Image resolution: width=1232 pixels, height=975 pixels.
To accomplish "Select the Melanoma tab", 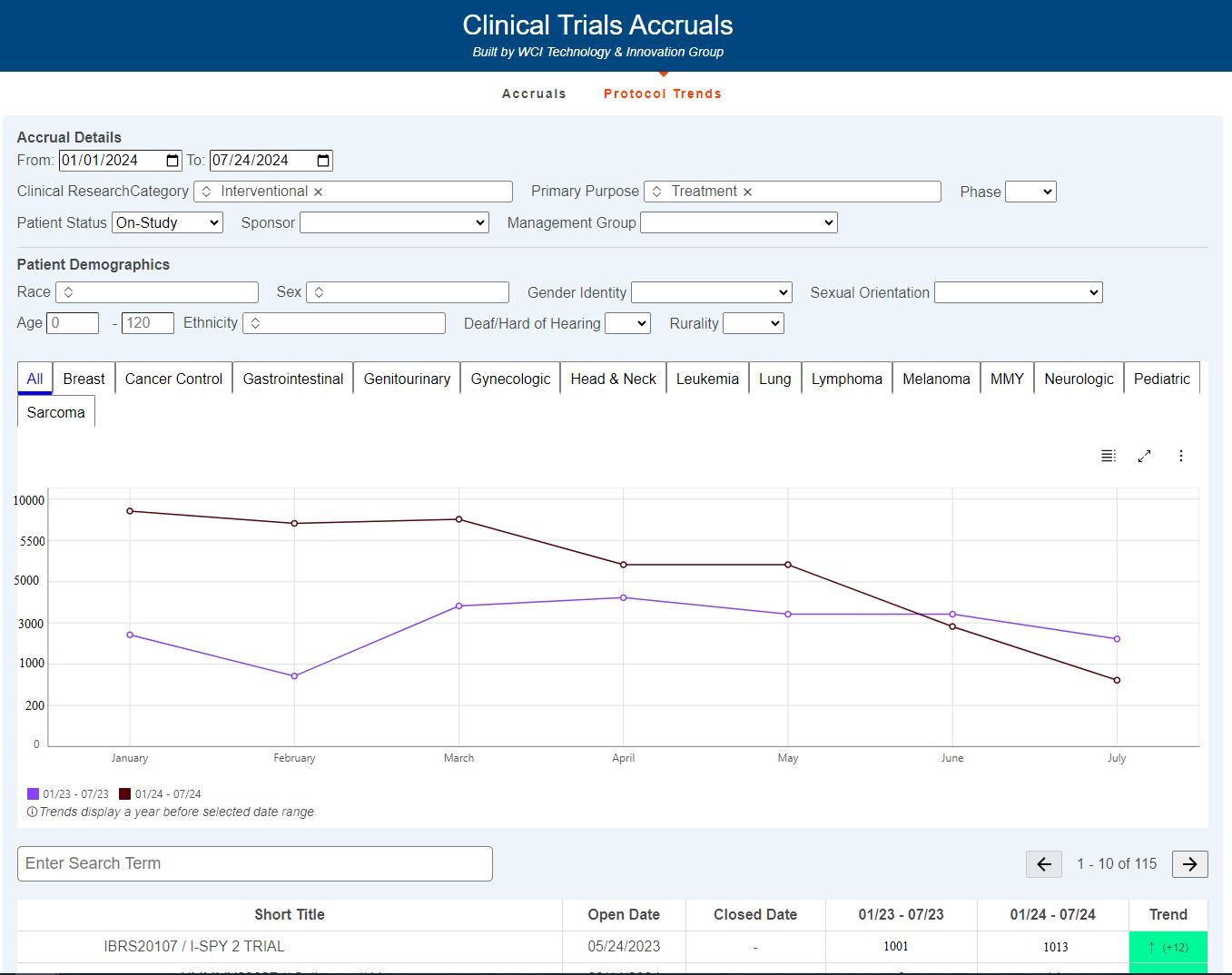I will pyautogui.click(x=936, y=379).
